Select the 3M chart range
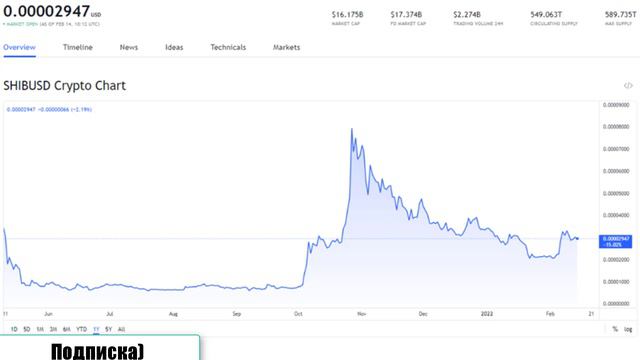The height and width of the screenshot is (360, 640). 53,329
